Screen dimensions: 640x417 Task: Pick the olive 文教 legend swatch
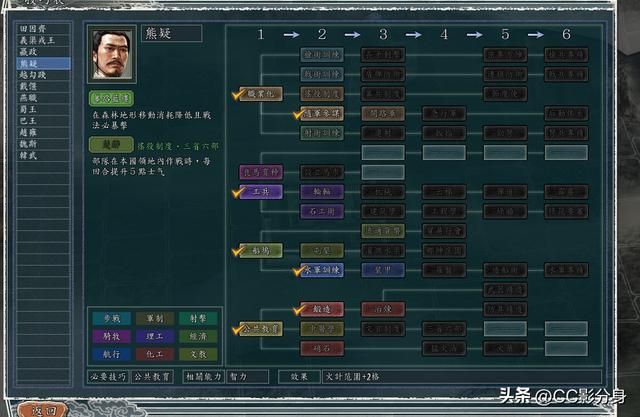[198, 354]
